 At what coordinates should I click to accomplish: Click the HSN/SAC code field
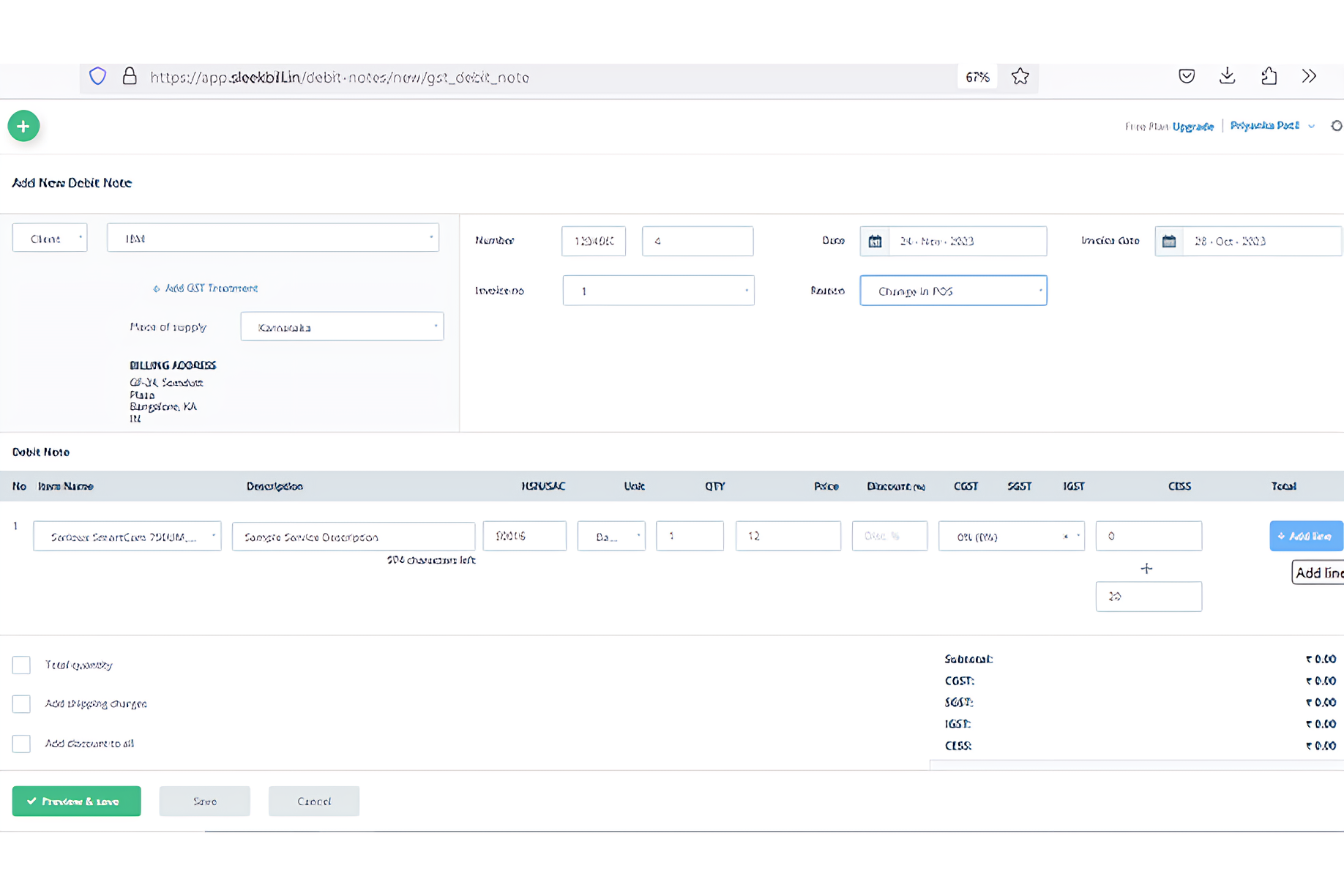[525, 536]
